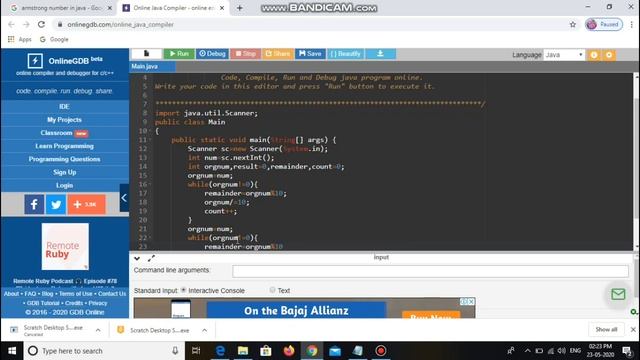Viewport: 640px width, 360px height.
Task: Expand the console panel to full size
Action: point(151,258)
